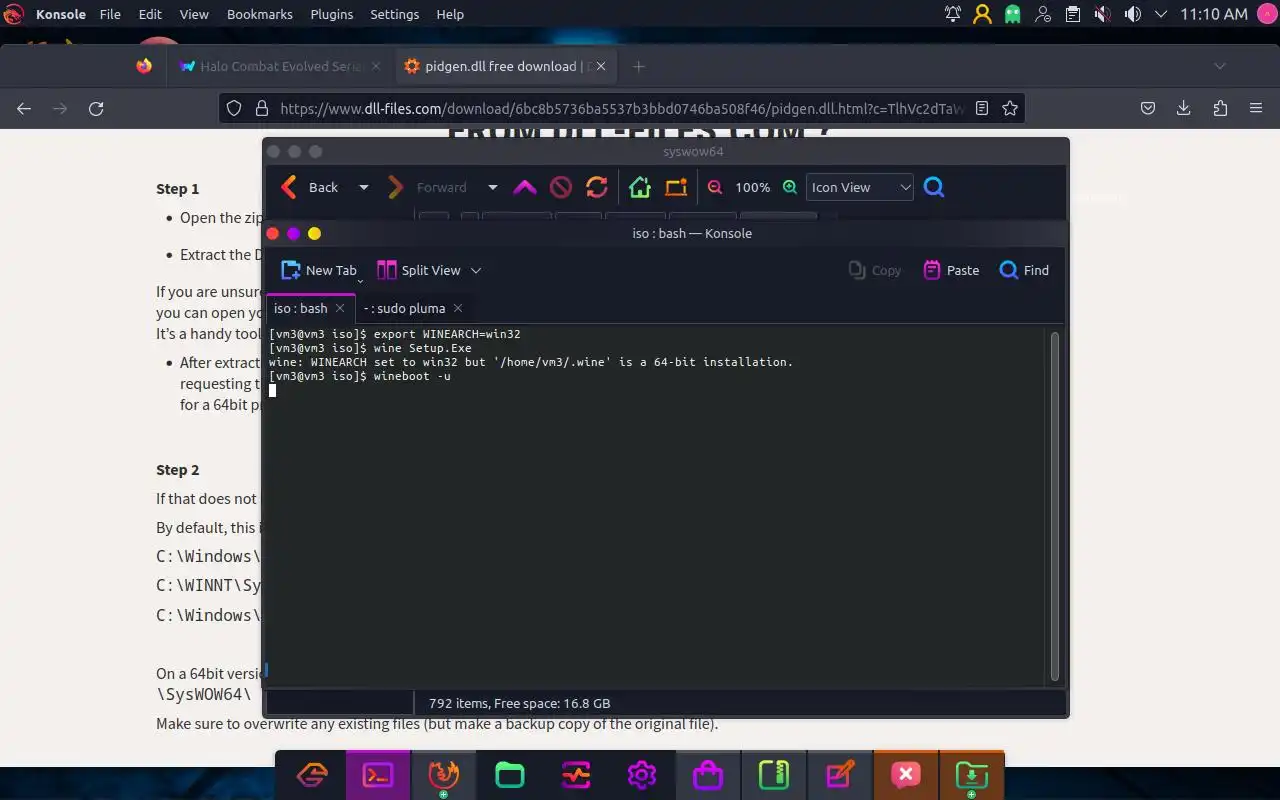Close the 'iso : bash' tab
The image size is (1280, 800).
coord(340,308)
